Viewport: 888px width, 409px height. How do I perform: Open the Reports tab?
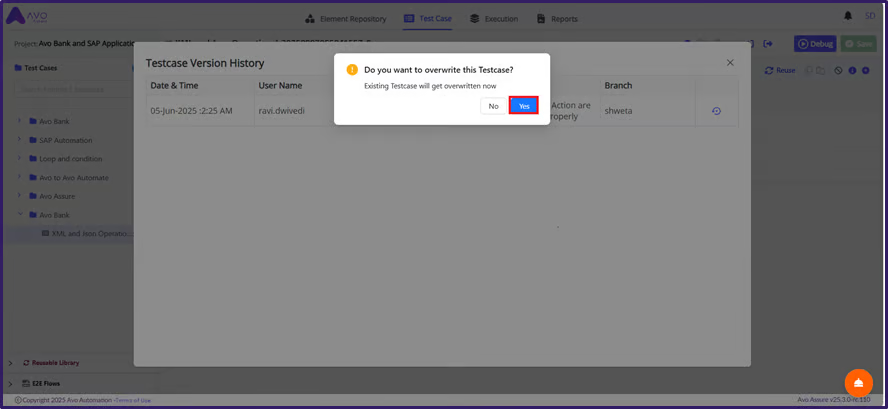[x=557, y=19]
